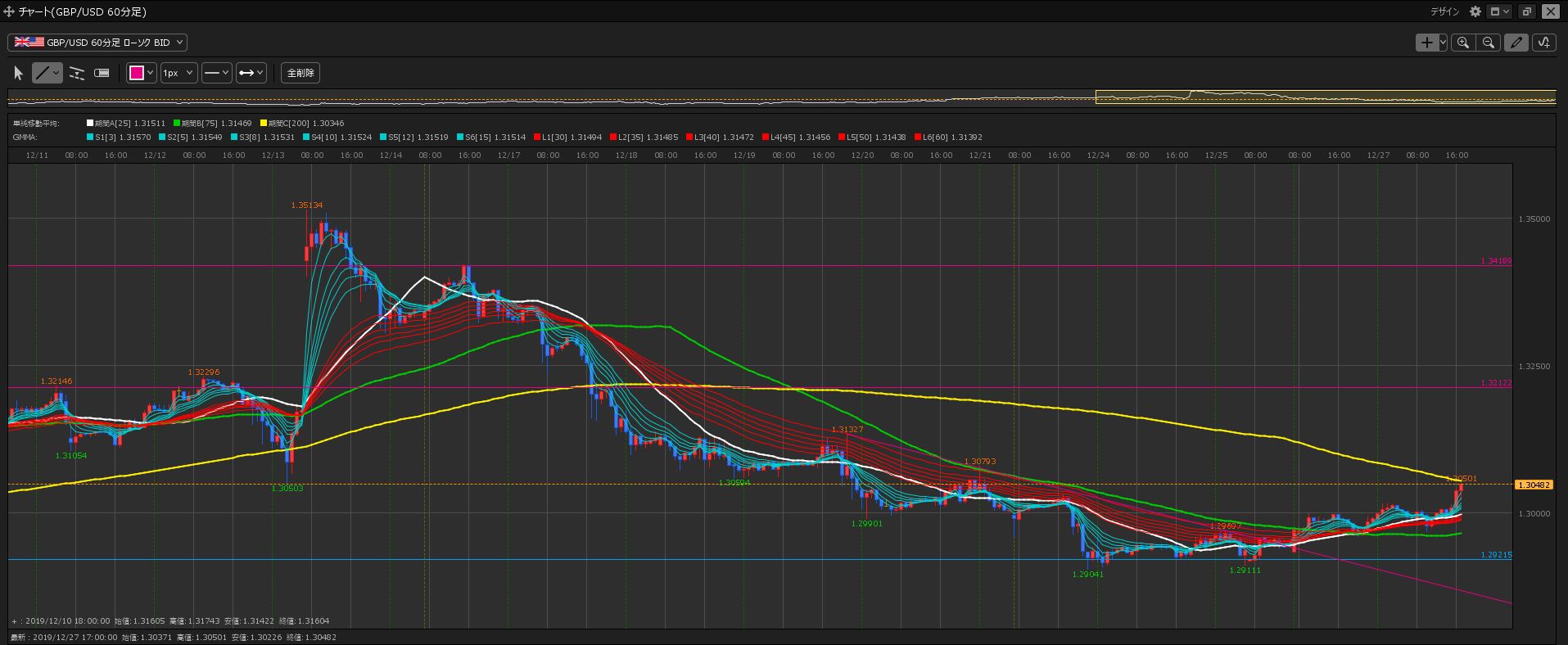Click the デザイン design link
Viewport: 1568px width, 645px height.
1445,11
